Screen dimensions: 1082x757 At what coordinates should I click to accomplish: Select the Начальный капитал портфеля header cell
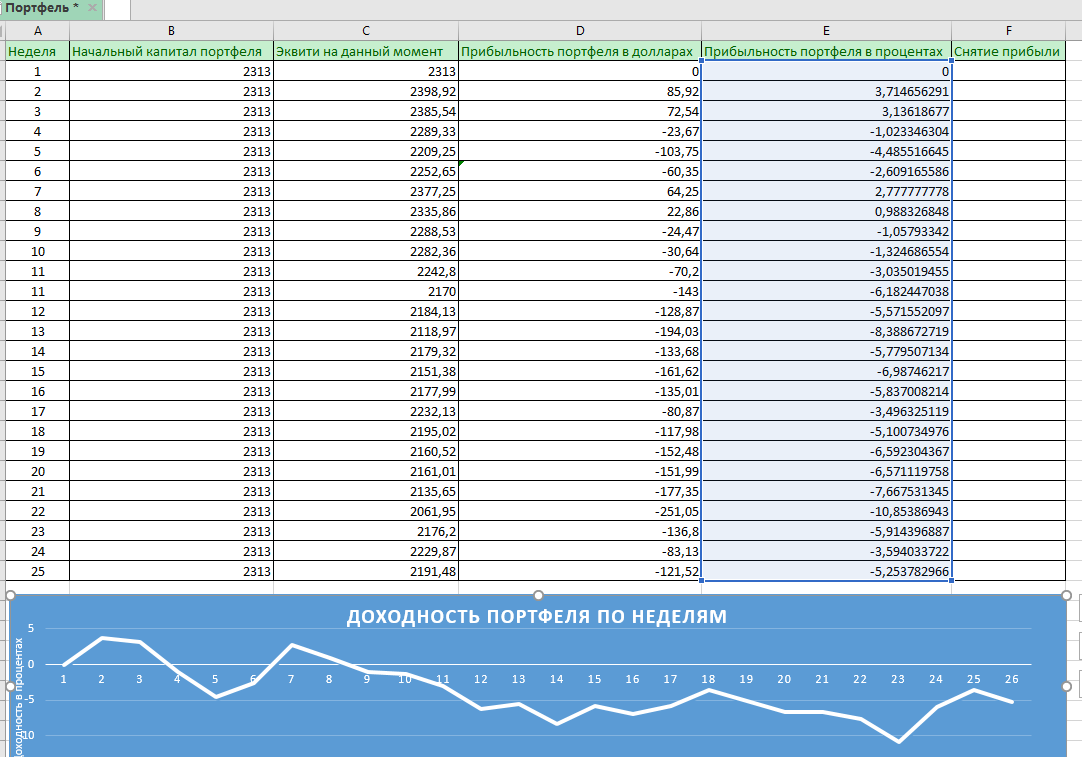click(x=171, y=51)
